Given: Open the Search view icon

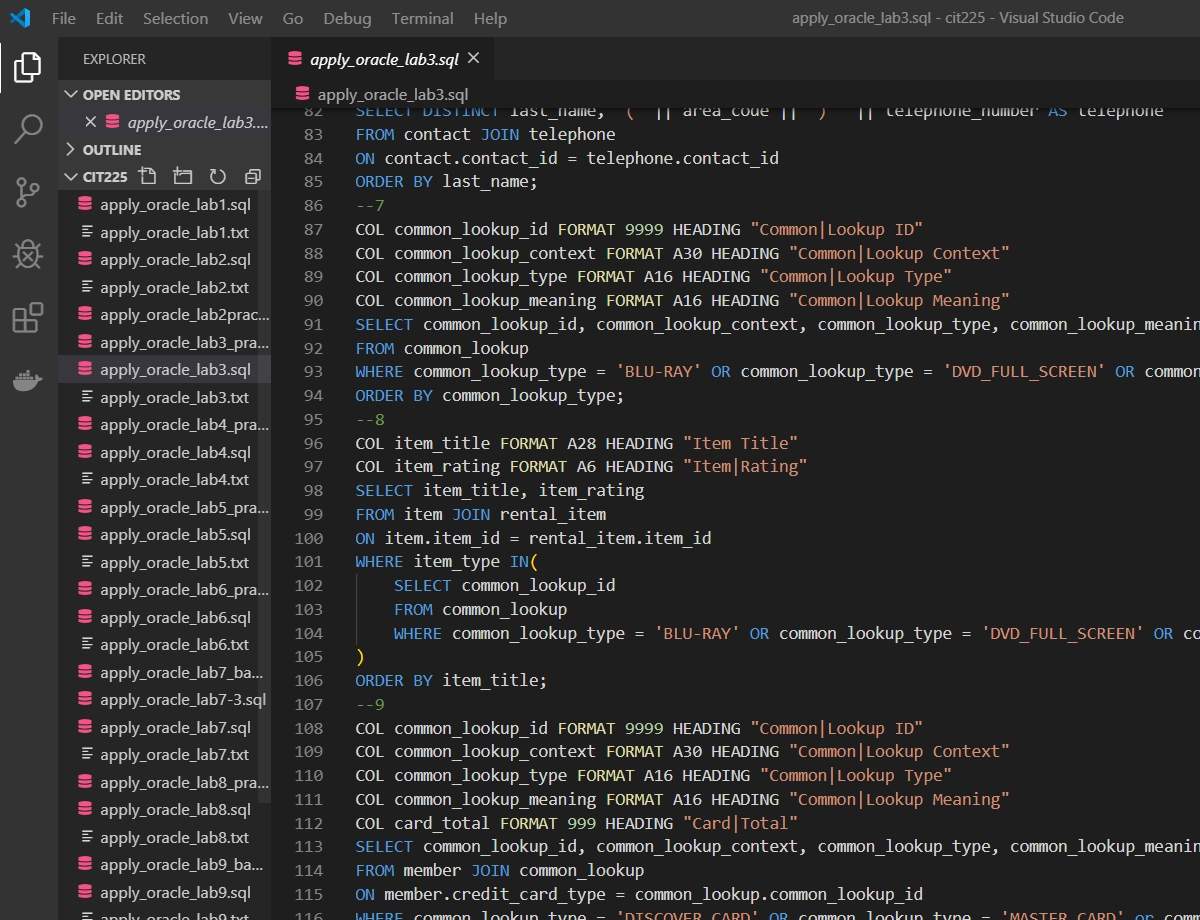Looking at the screenshot, I should [x=28, y=129].
